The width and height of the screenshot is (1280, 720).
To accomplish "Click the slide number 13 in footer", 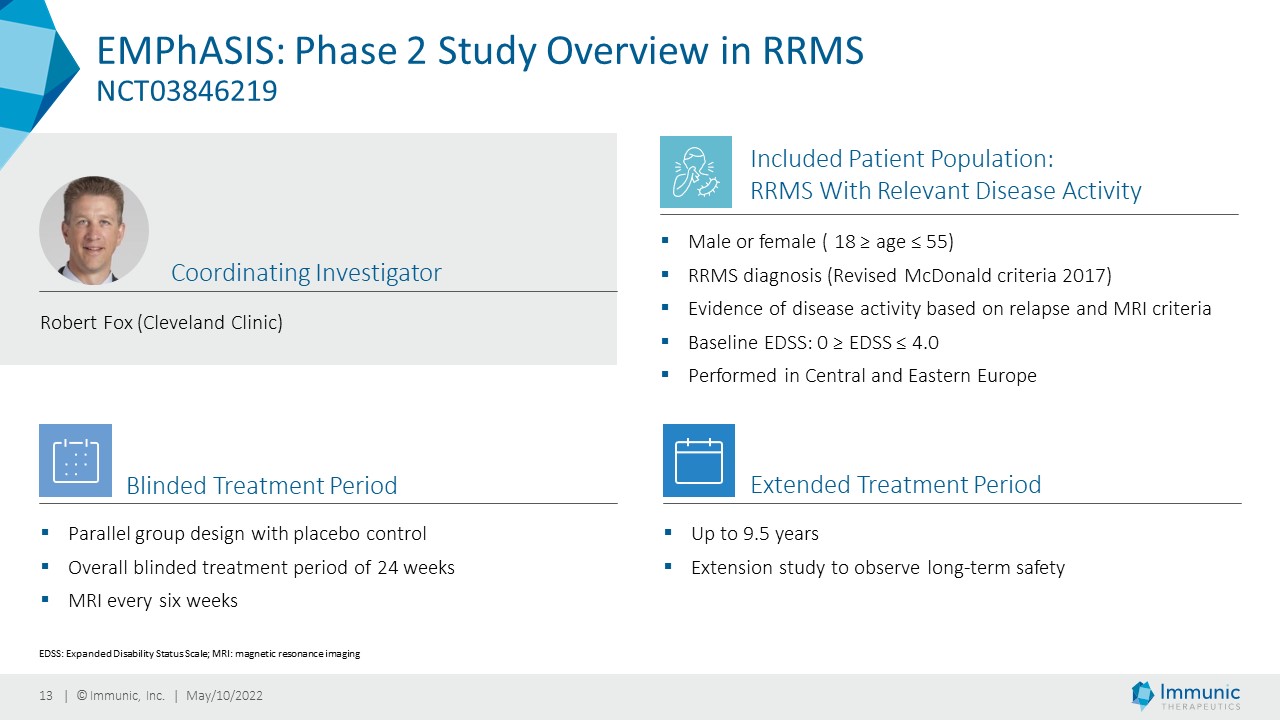I will 45,696.
